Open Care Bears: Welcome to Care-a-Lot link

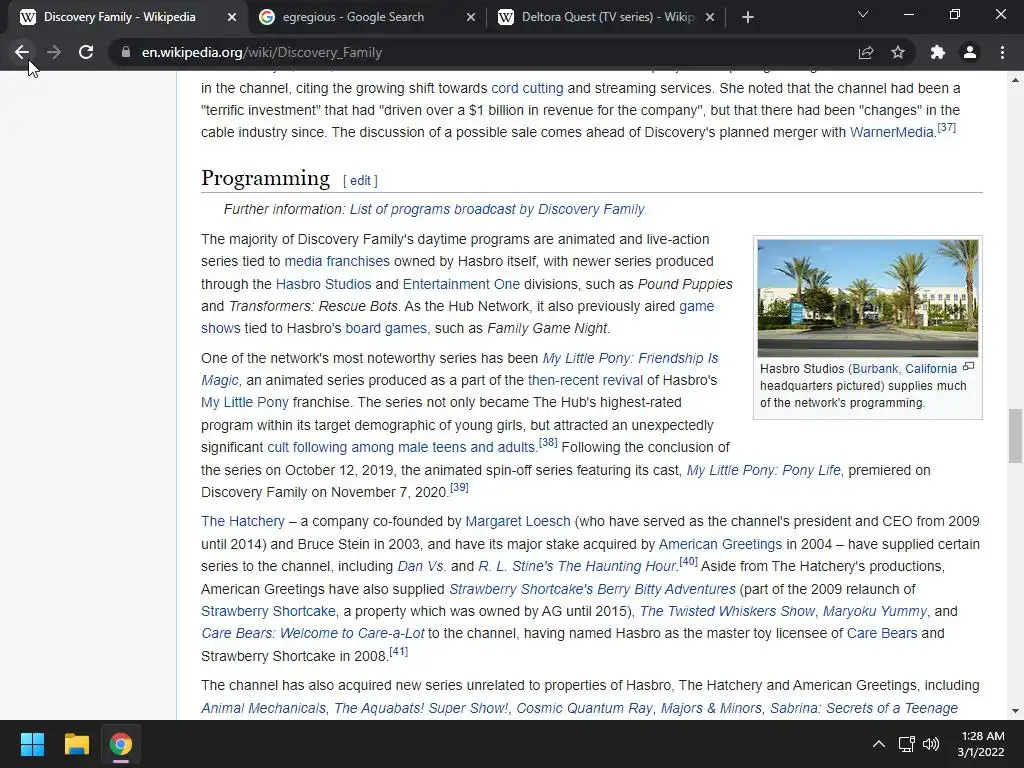[x=313, y=633]
